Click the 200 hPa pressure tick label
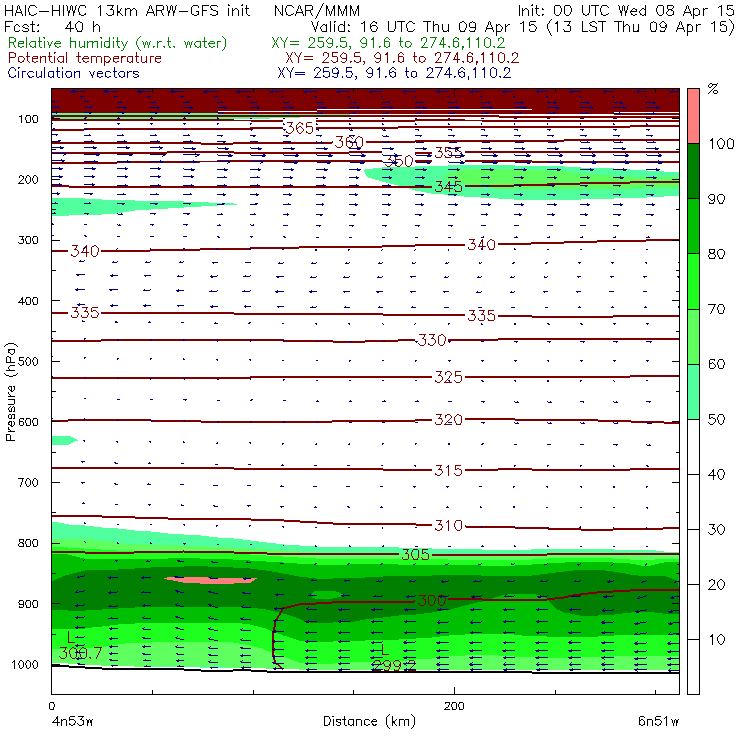This screenshot has width=740, height=740. coord(28,179)
